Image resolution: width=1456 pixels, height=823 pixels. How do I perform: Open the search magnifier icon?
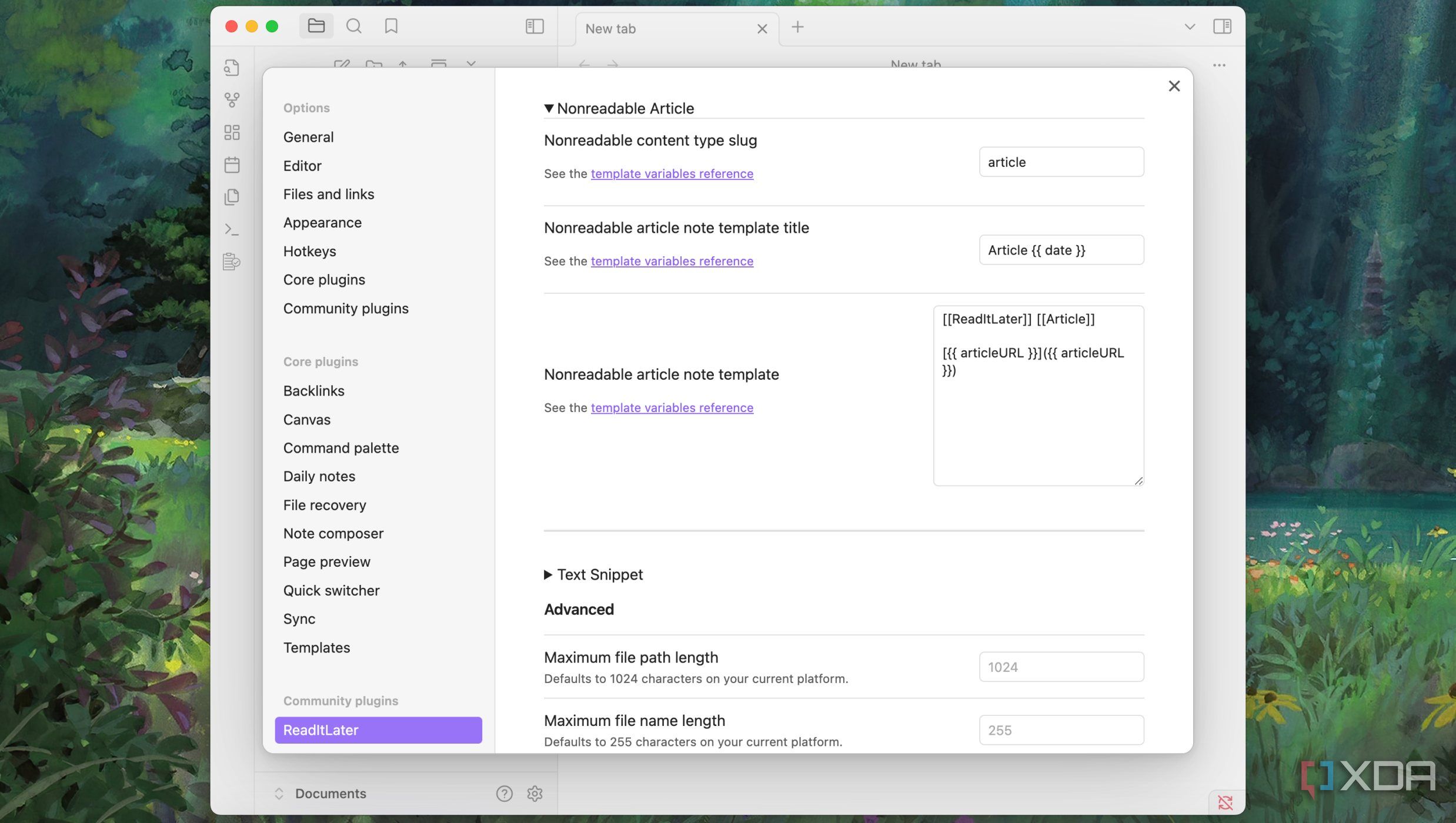(353, 26)
